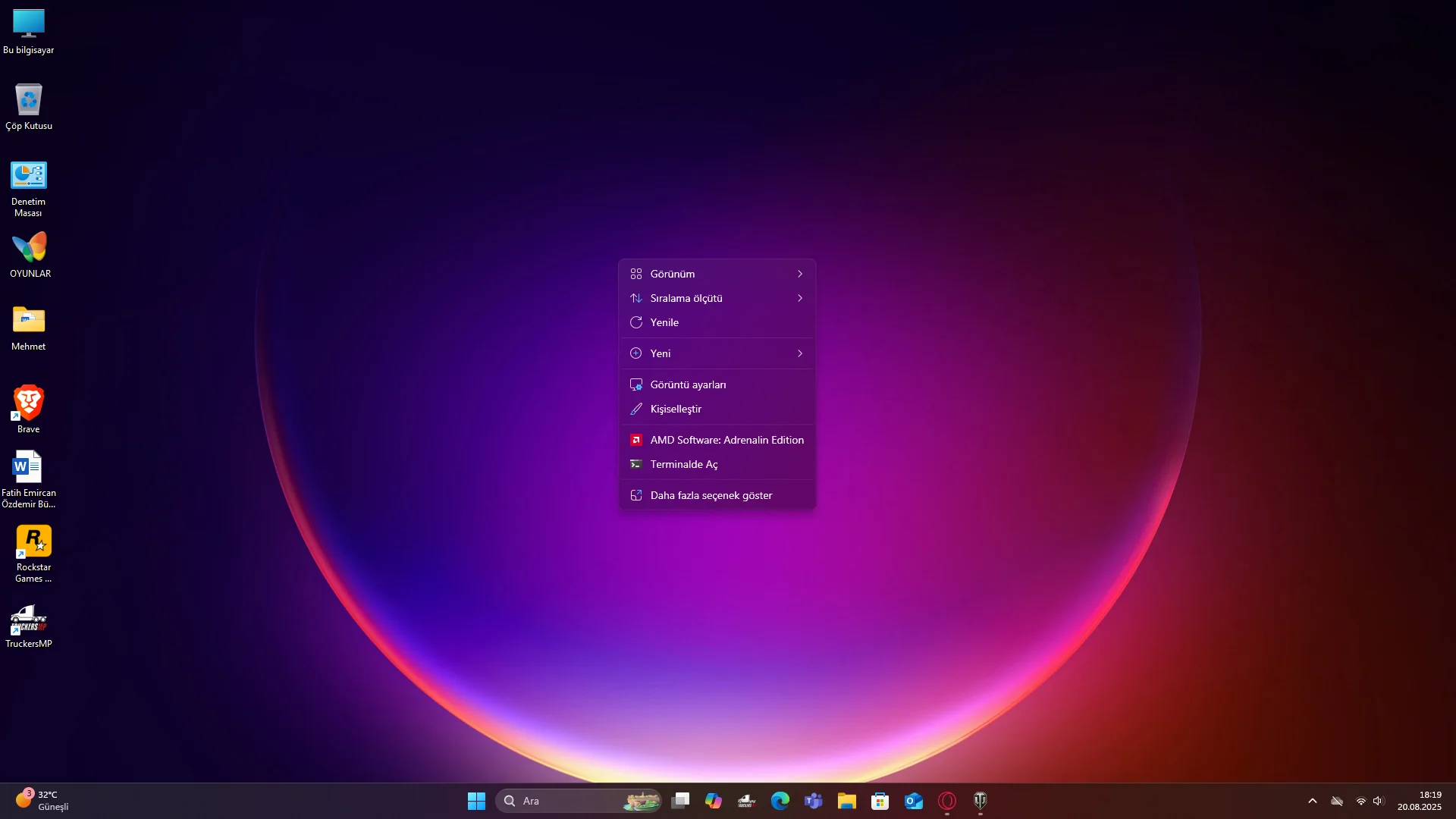Click Daha fazla seçenek göster
Viewport: 1456px width, 819px height.
[711, 495]
